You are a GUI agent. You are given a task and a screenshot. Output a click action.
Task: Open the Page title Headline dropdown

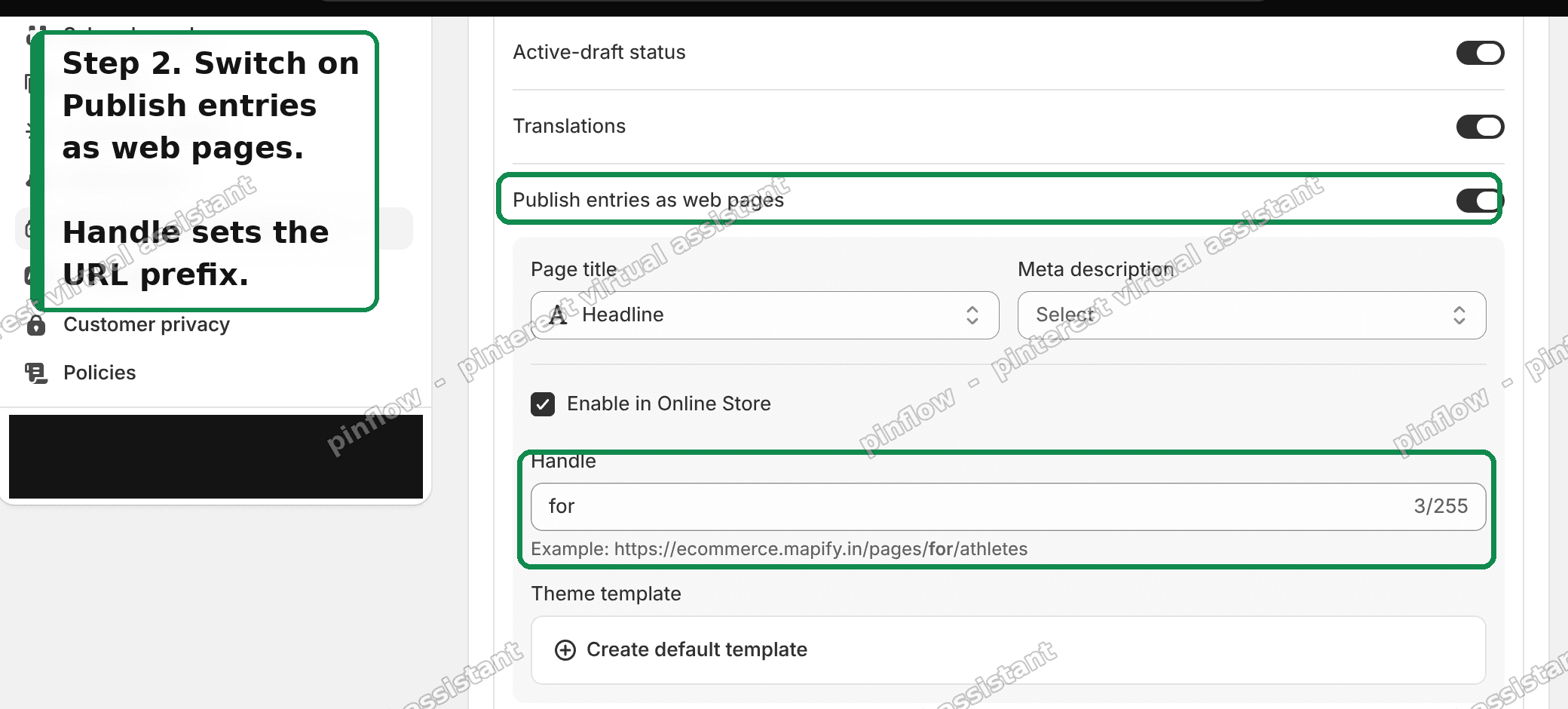coord(764,315)
